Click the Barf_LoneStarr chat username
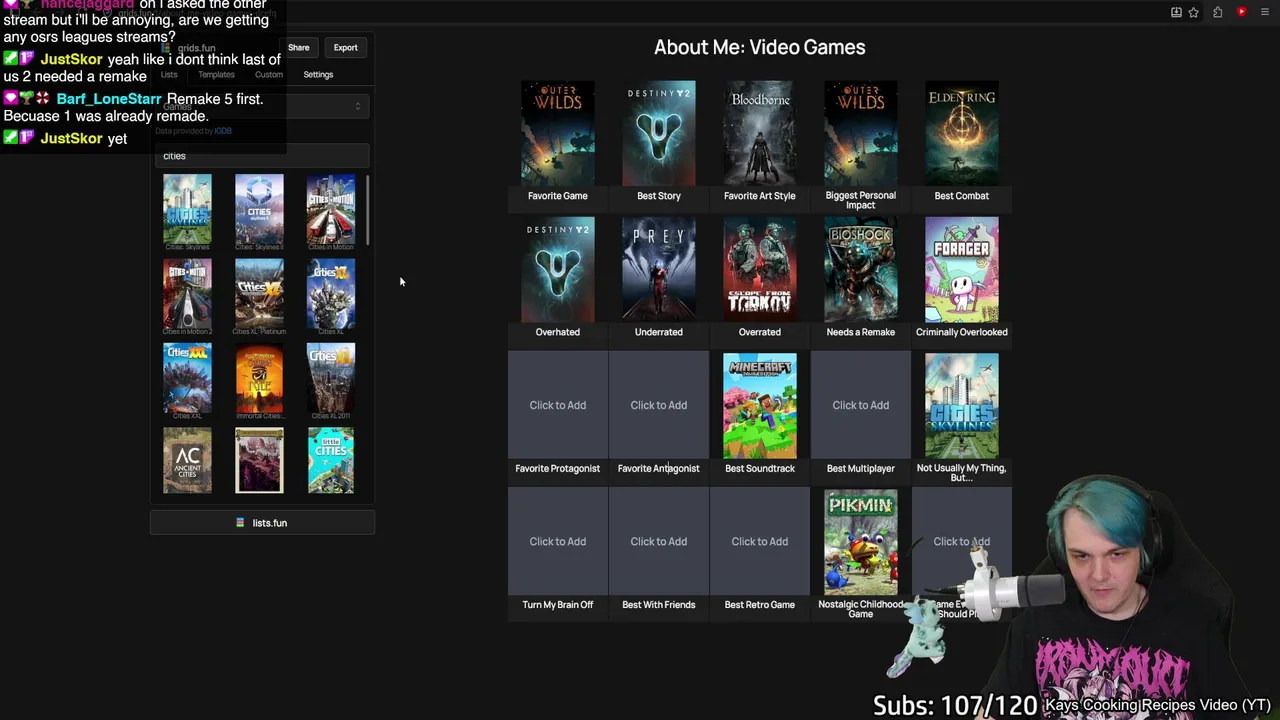 [109, 99]
